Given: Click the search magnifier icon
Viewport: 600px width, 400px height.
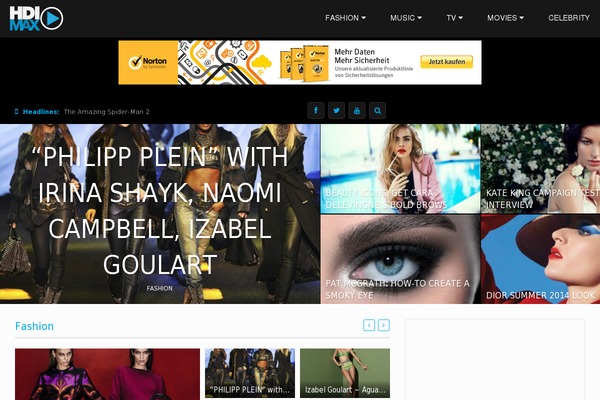Looking at the screenshot, I should pyautogui.click(x=377, y=111).
